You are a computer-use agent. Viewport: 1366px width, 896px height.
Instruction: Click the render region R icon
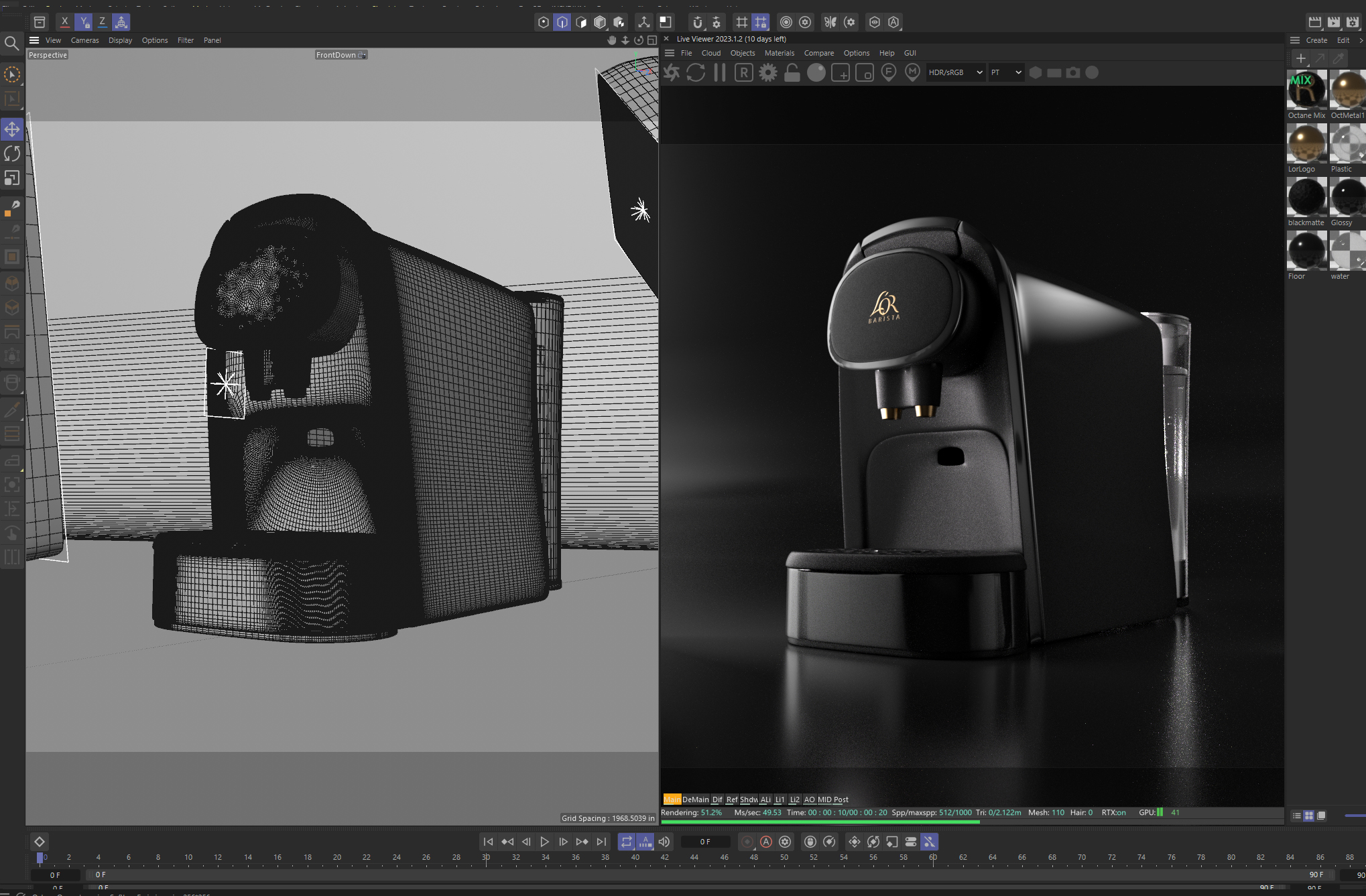(x=744, y=72)
